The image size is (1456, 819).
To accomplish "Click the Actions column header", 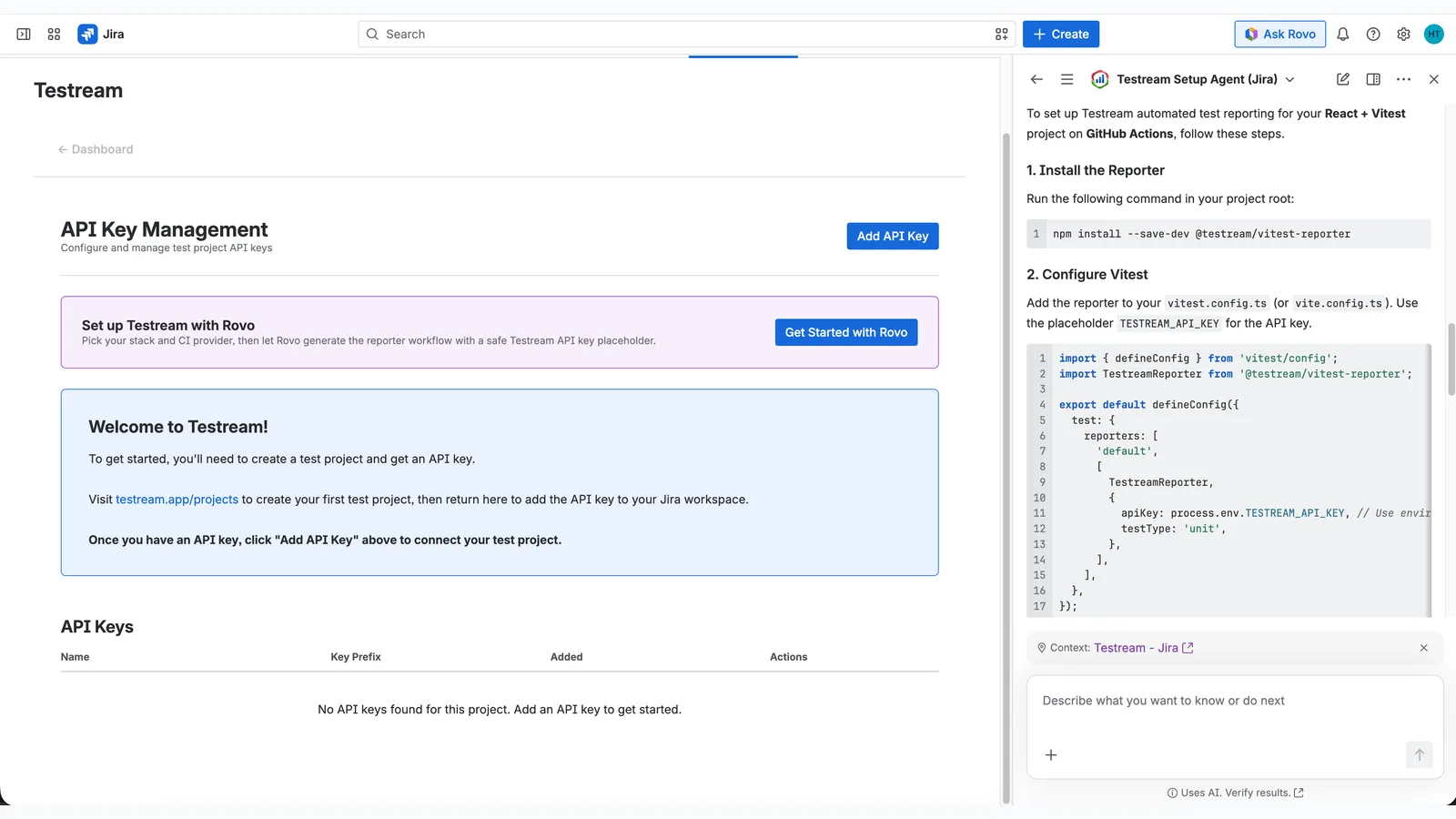I will coord(789,657).
